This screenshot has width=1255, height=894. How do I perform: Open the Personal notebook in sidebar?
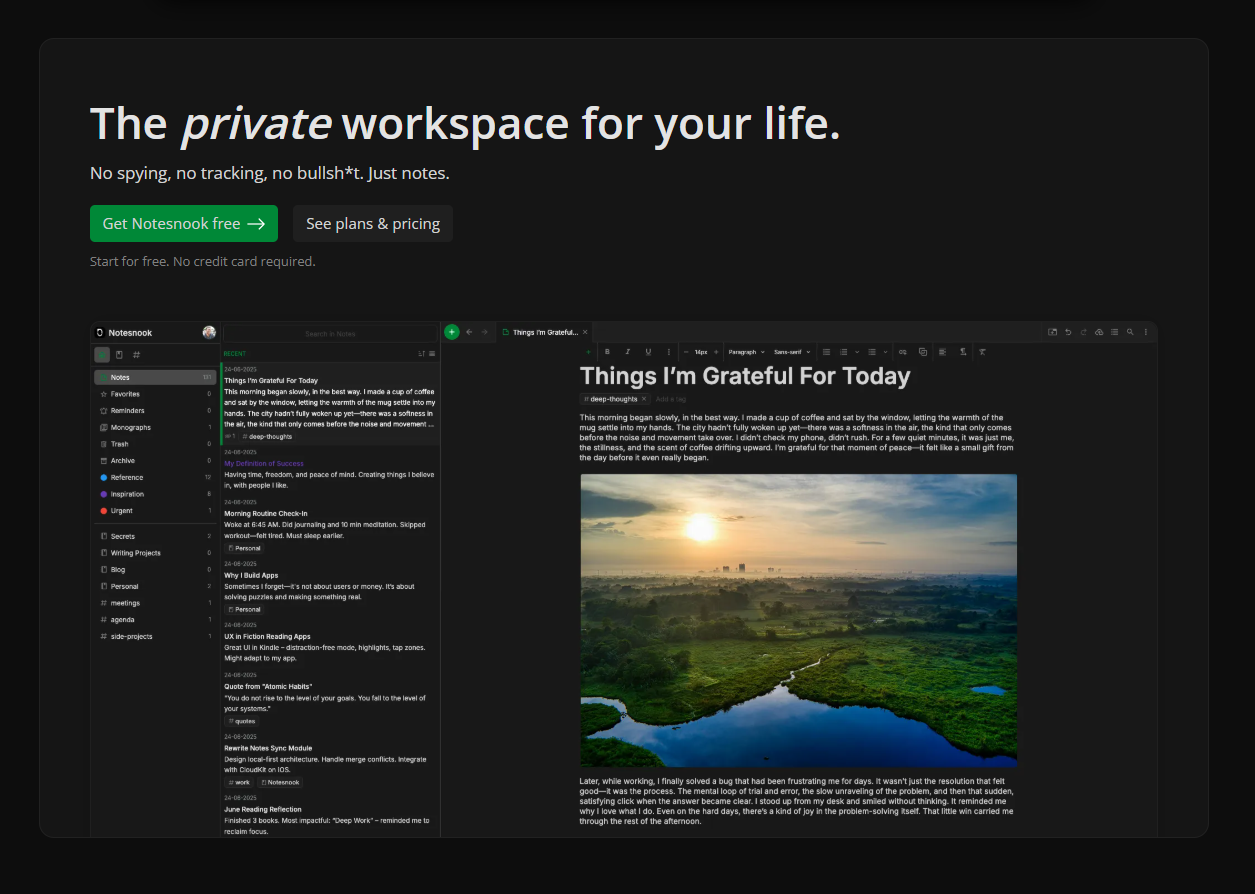pos(155,586)
